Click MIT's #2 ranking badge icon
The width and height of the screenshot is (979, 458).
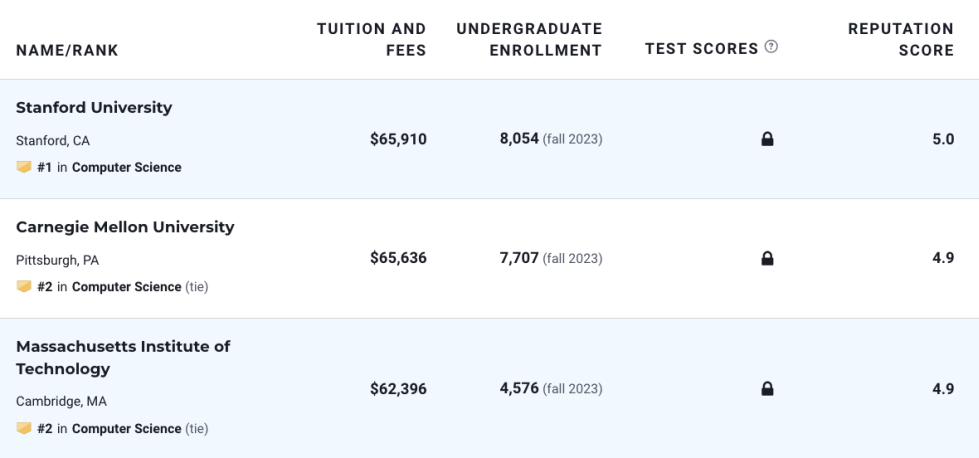24,429
